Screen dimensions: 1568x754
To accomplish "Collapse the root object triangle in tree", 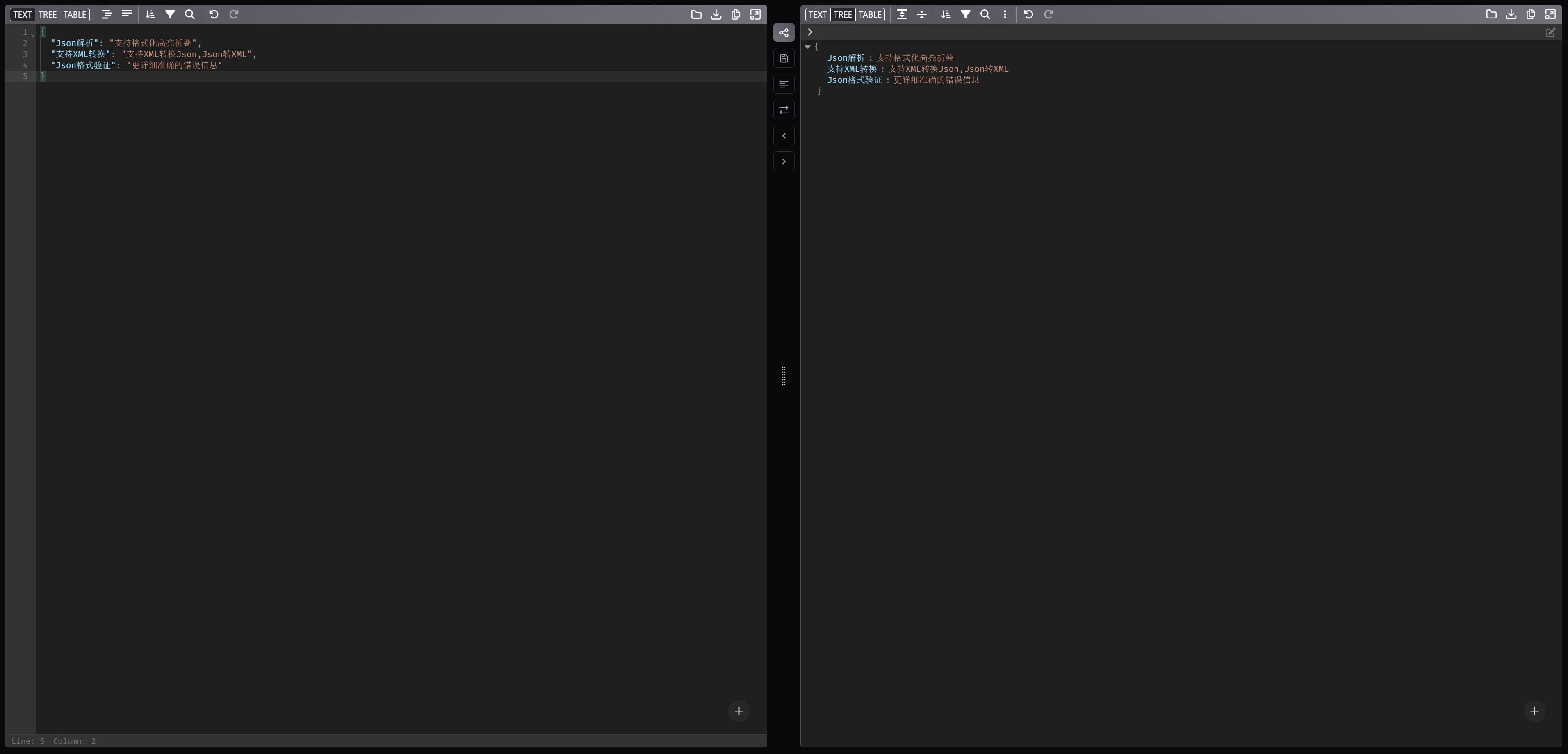I will click(x=808, y=47).
